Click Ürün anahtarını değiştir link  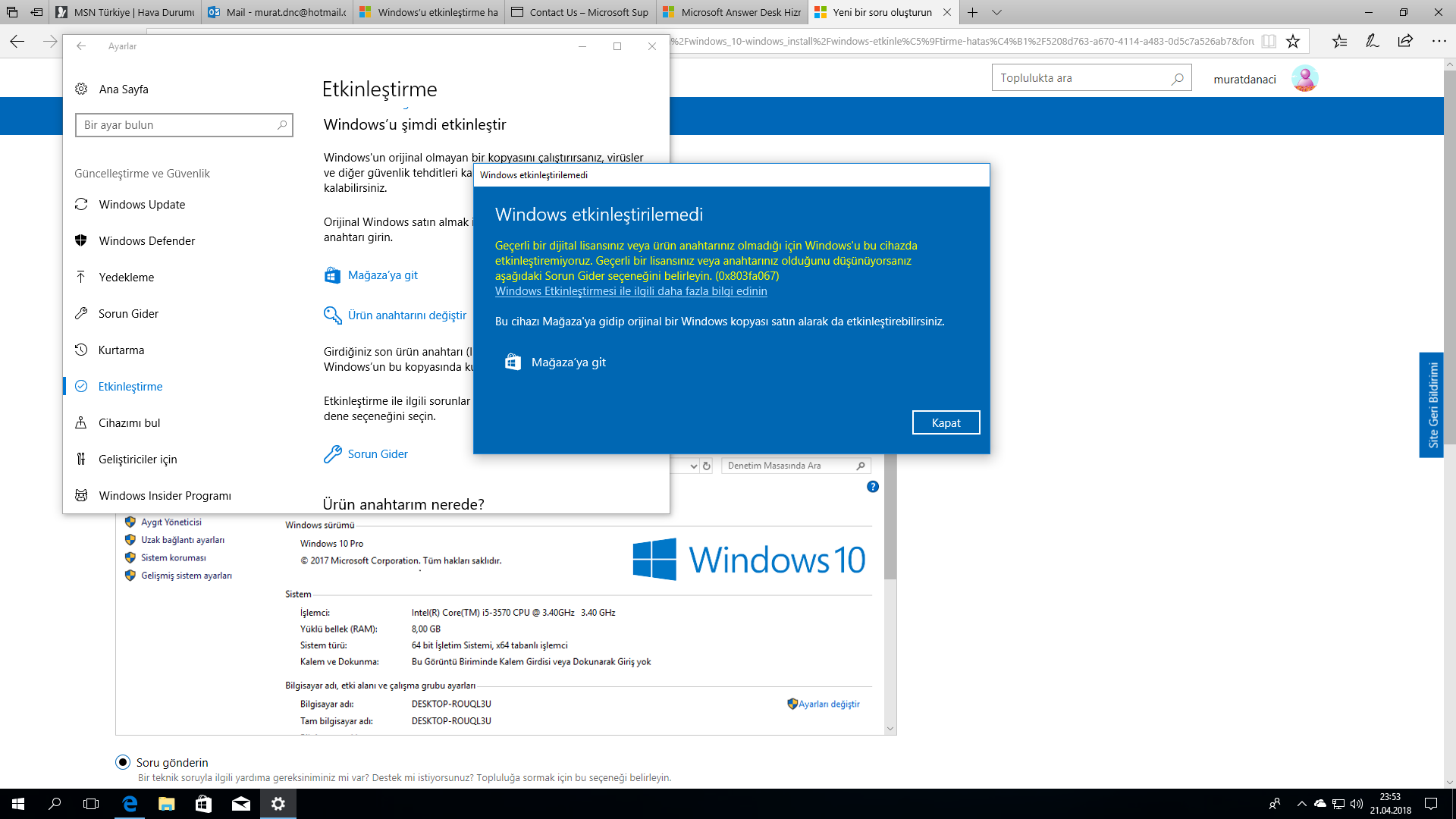pyautogui.click(x=395, y=315)
